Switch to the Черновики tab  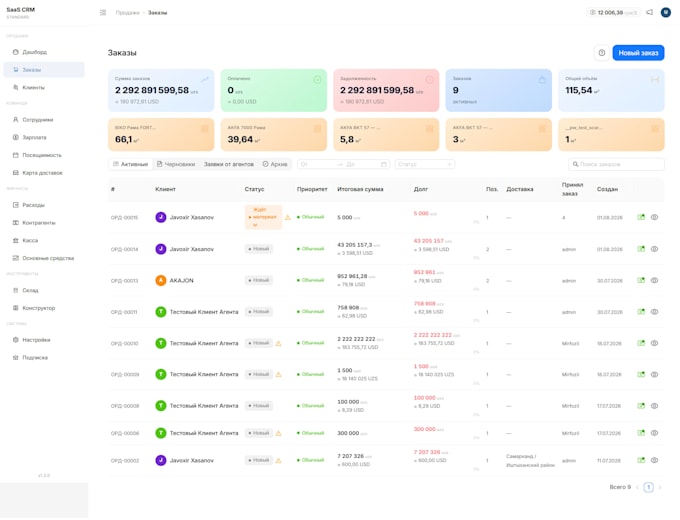176,164
